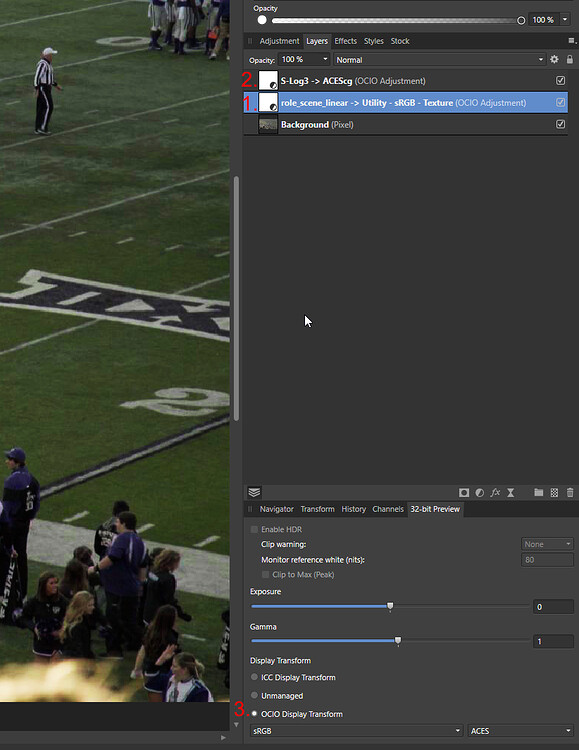This screenshot has width=579, height=750.
Task: Open the layer cog settings icon
Action: (554, 59)
